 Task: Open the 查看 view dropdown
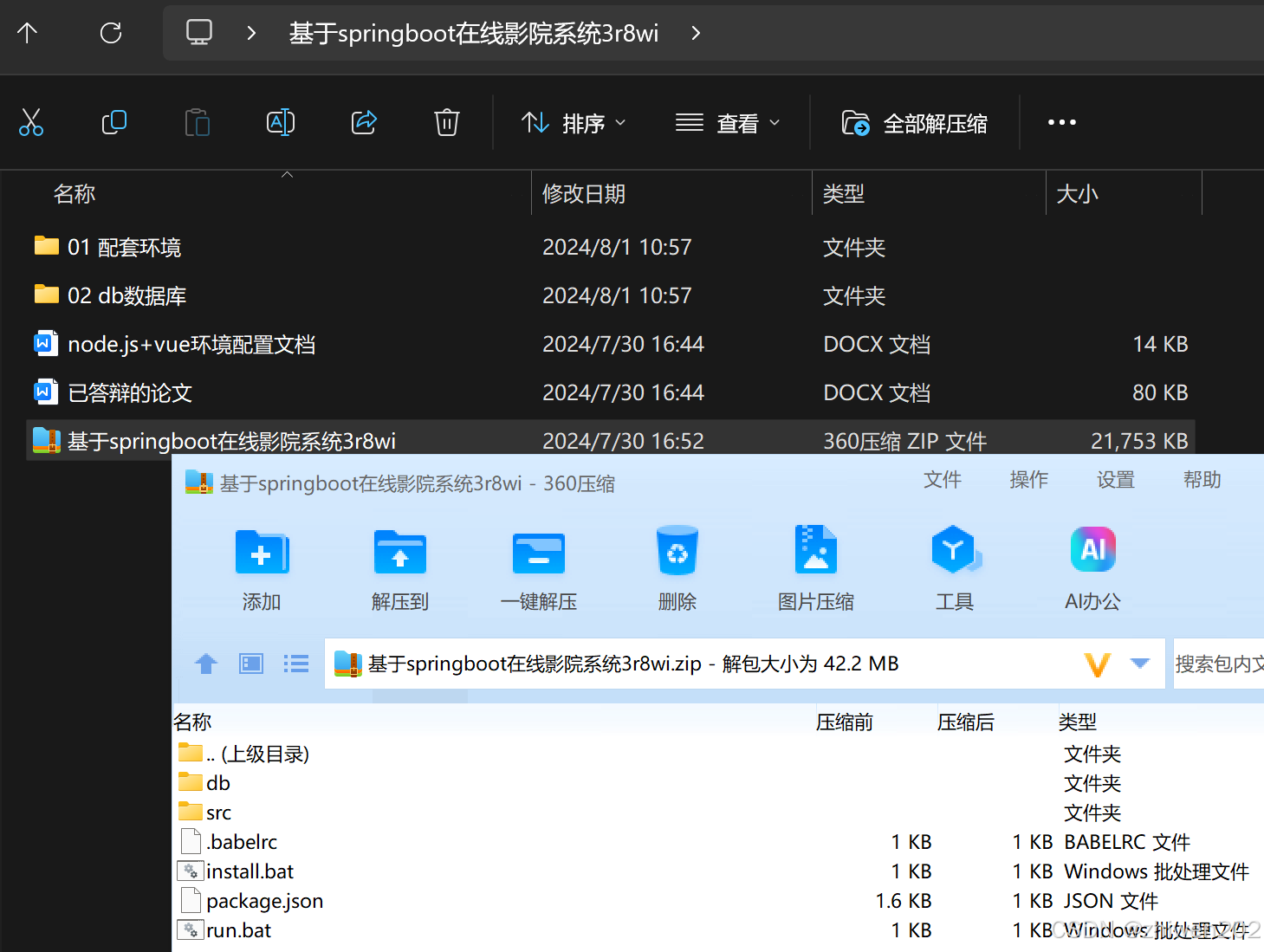pyautogui.click(x=728, y=123)
